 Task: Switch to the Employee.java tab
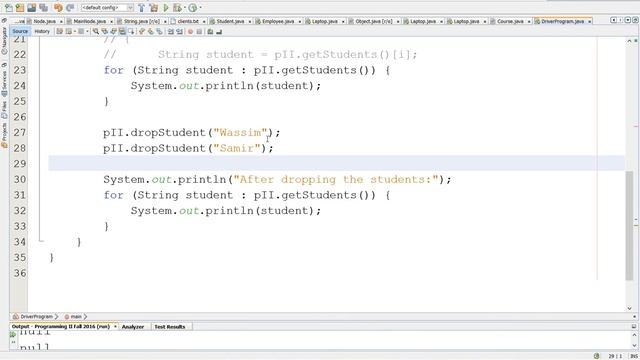[x=278, y=21]
